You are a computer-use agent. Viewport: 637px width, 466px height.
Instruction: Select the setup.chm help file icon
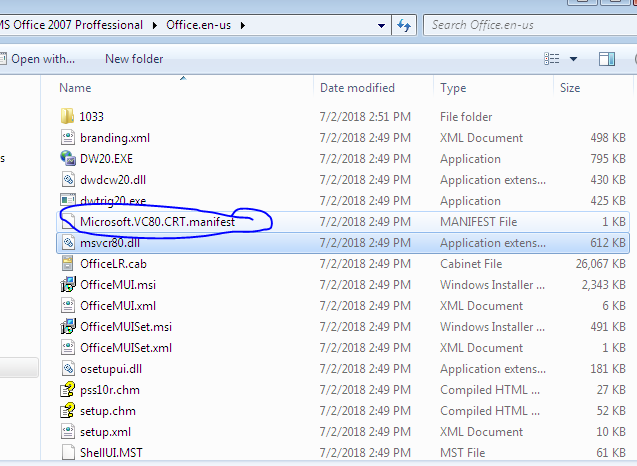point(67,411)
